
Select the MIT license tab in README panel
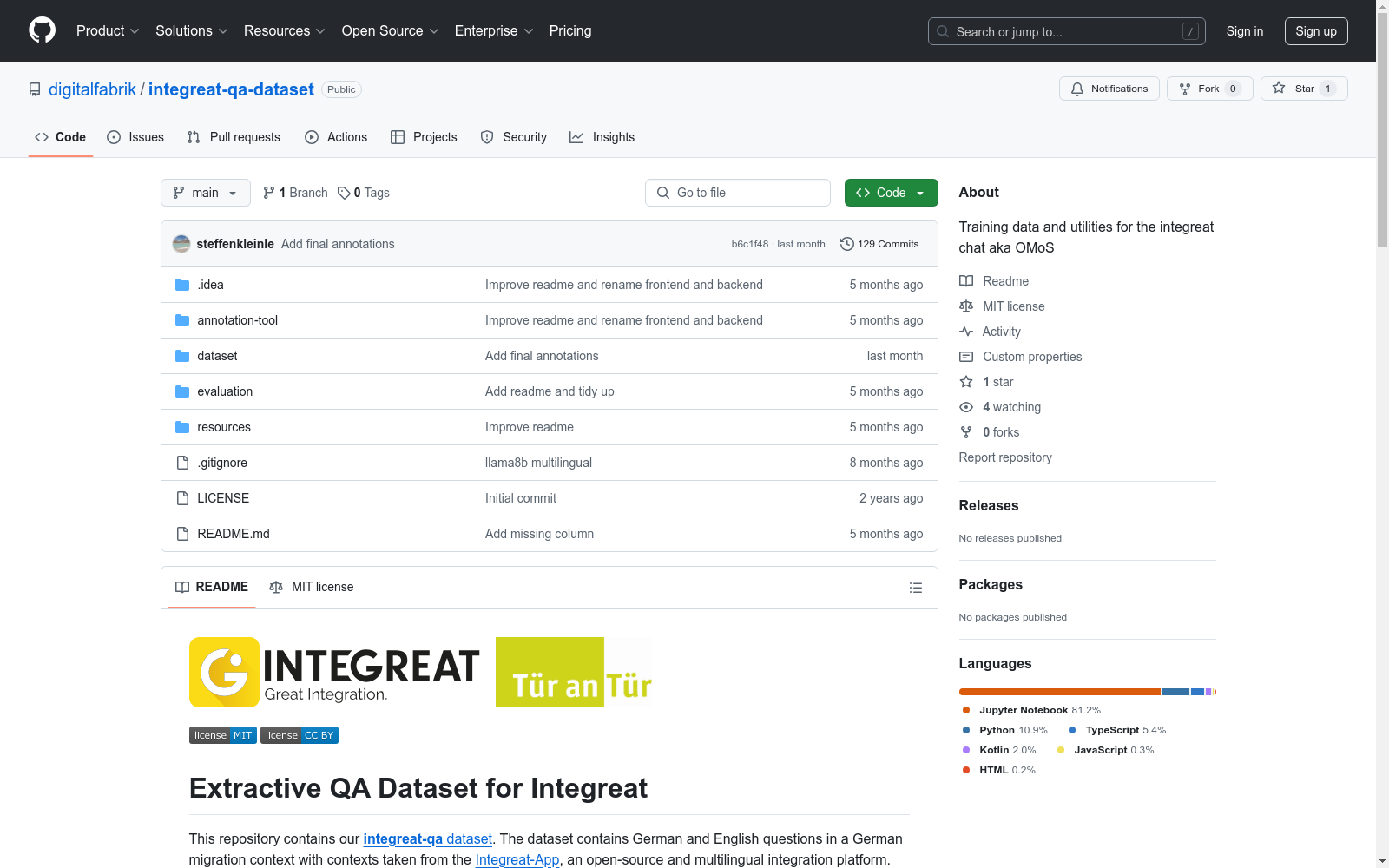pos(312,587)
